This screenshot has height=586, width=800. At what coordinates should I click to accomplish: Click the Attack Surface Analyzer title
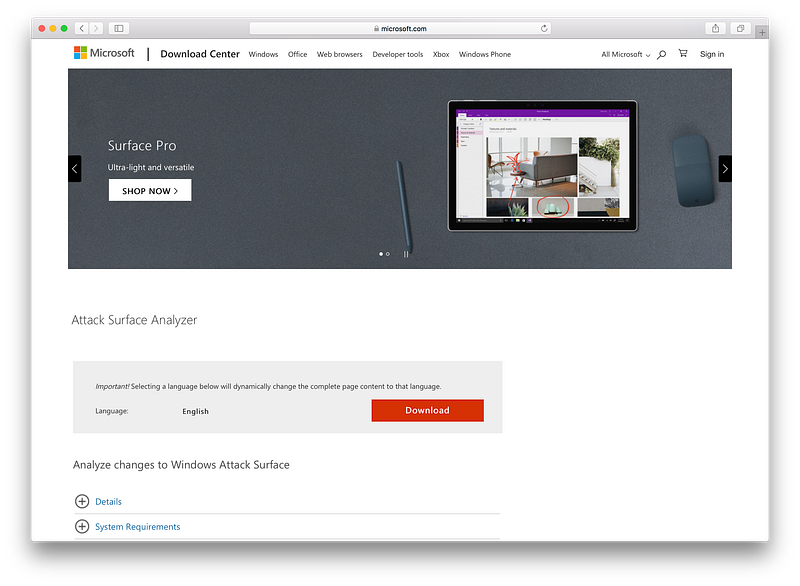coord(134,320)
